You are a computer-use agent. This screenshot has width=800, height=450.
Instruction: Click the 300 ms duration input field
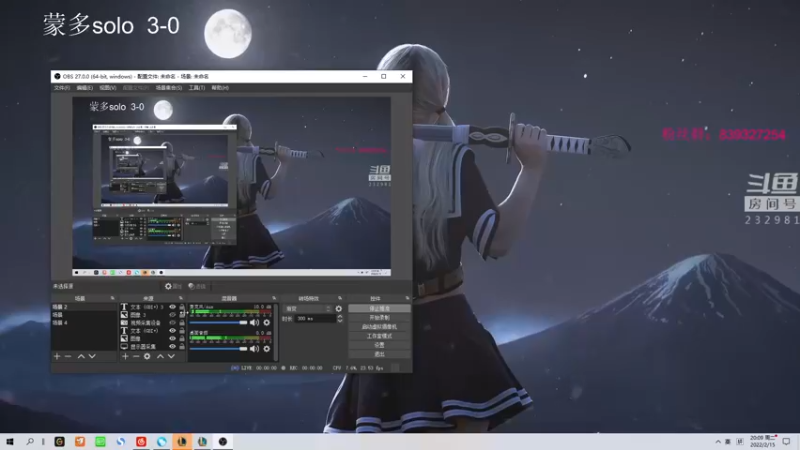click(x=315, y=318)
